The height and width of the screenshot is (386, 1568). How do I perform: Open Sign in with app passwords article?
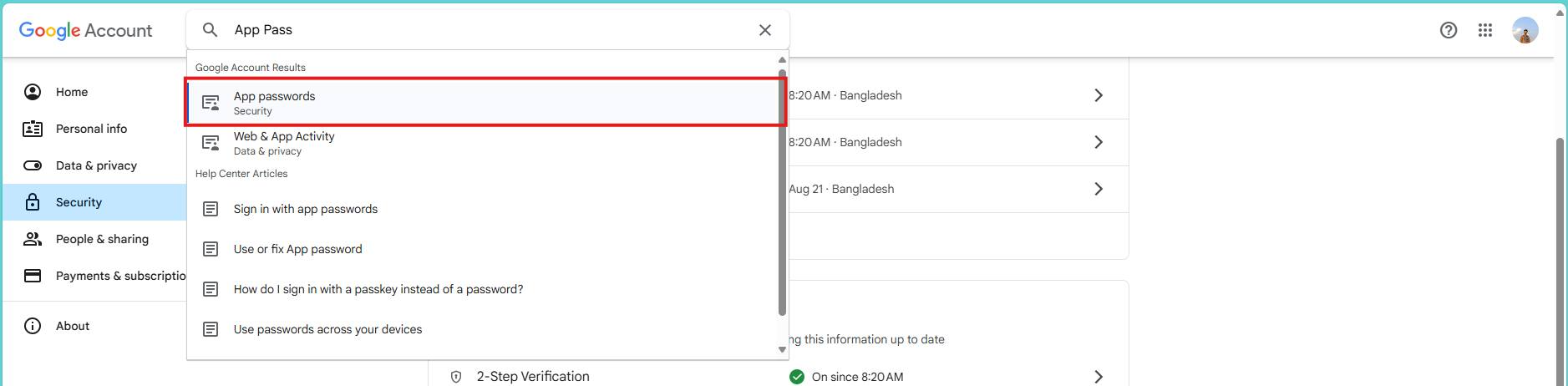tap(482, 209)
